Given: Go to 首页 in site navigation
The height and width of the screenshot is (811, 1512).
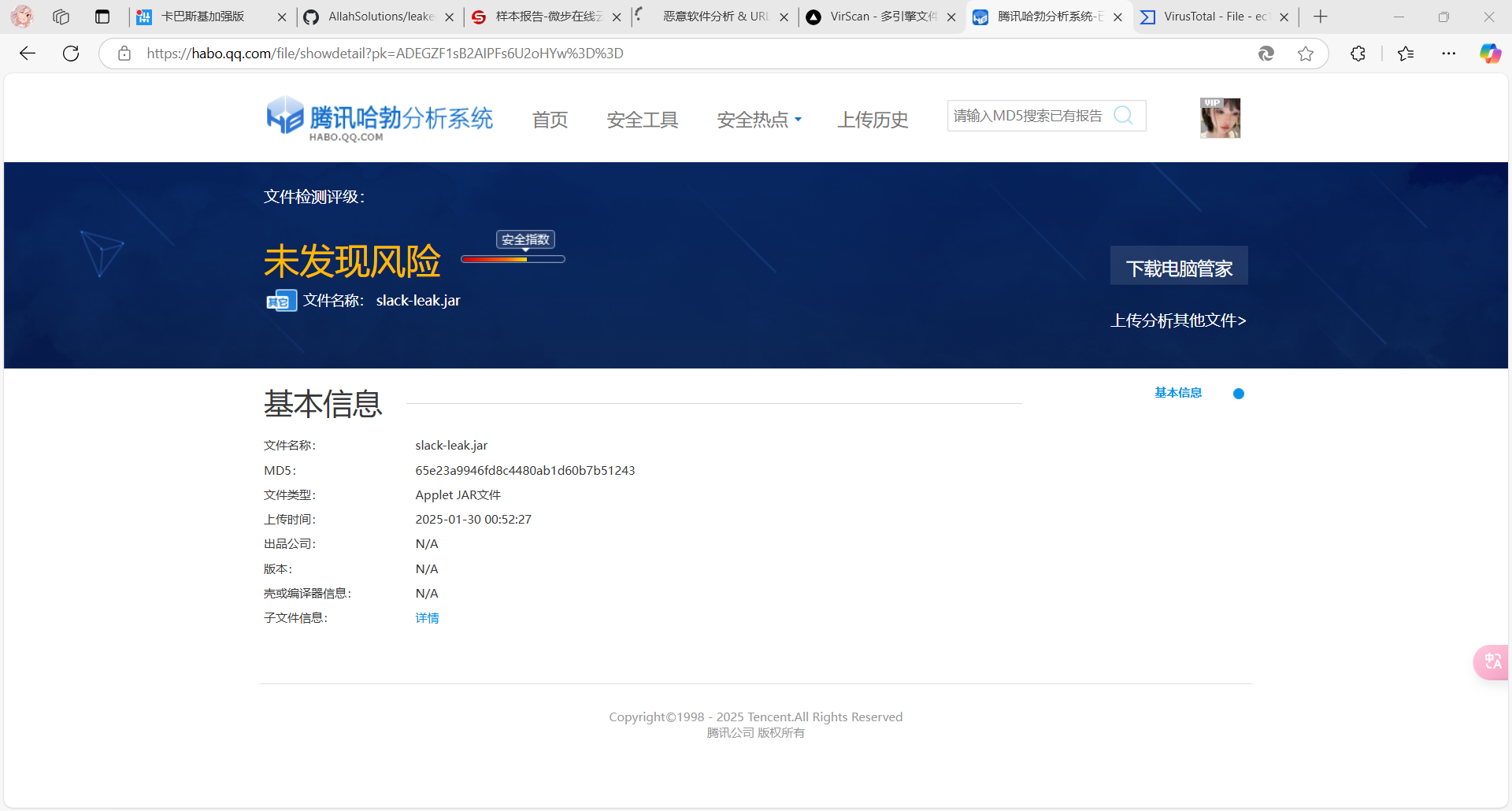Looking at the screenshot, I should (550, 120).
